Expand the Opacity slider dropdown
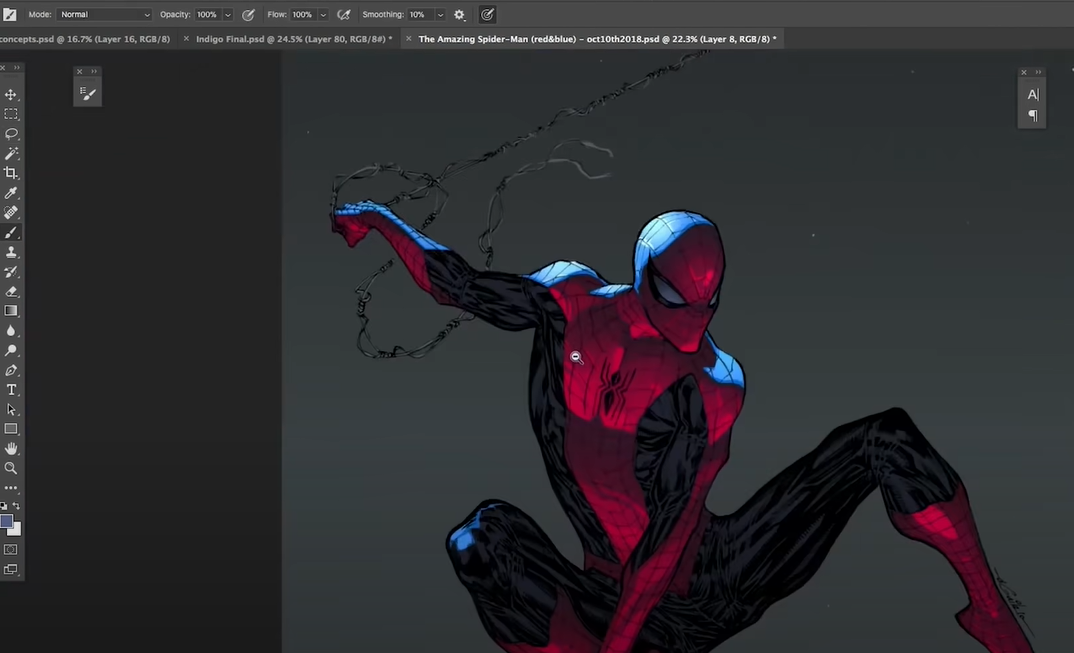This screenshot has width=1074, height=653. click(x=228, y=15)
